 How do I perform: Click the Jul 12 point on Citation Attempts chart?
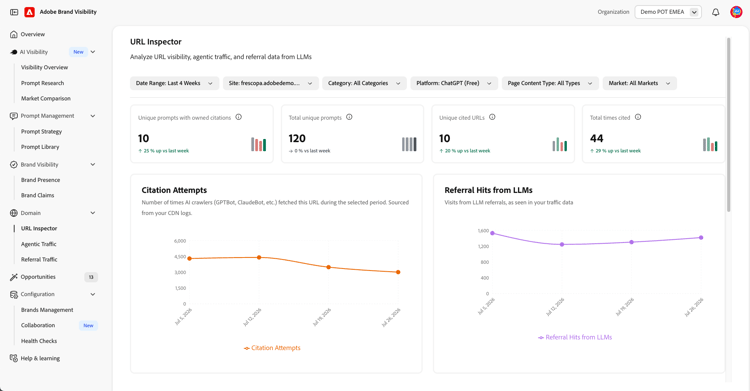click(x=259, y=257)
